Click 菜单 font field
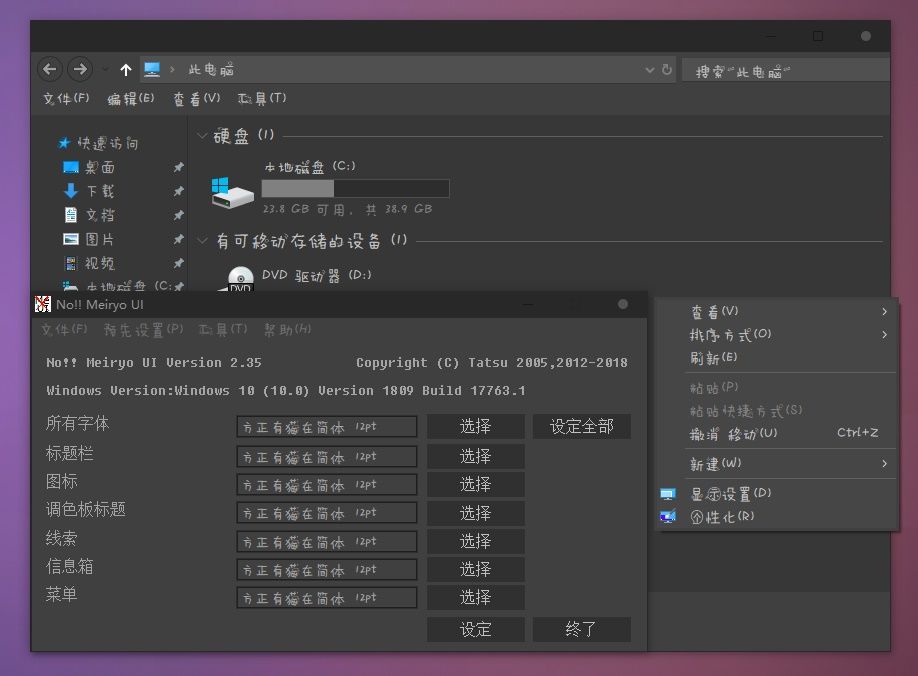The height and width of the screenshot is (676, 918). (x=327, y=598)
